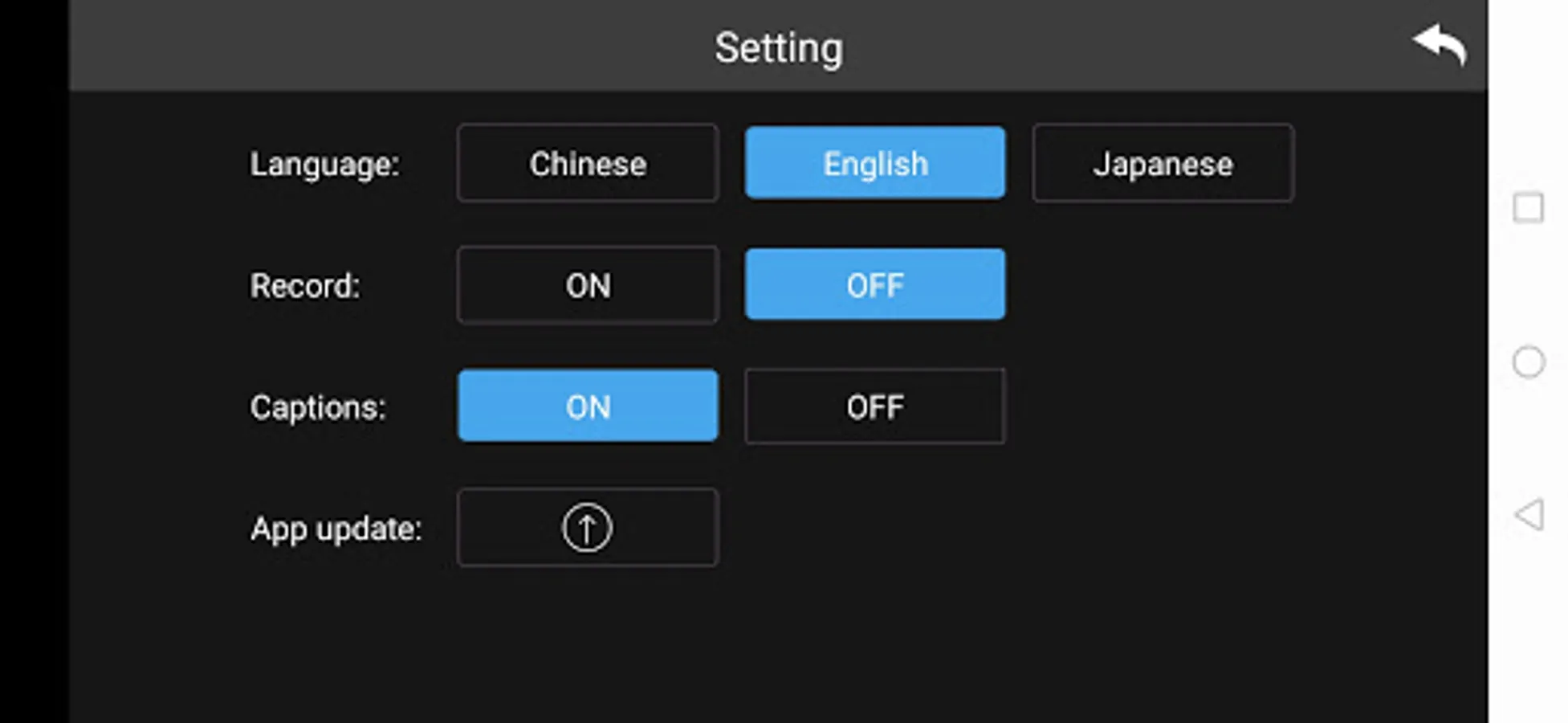Click the App update: label

click(x=336, y=529)
